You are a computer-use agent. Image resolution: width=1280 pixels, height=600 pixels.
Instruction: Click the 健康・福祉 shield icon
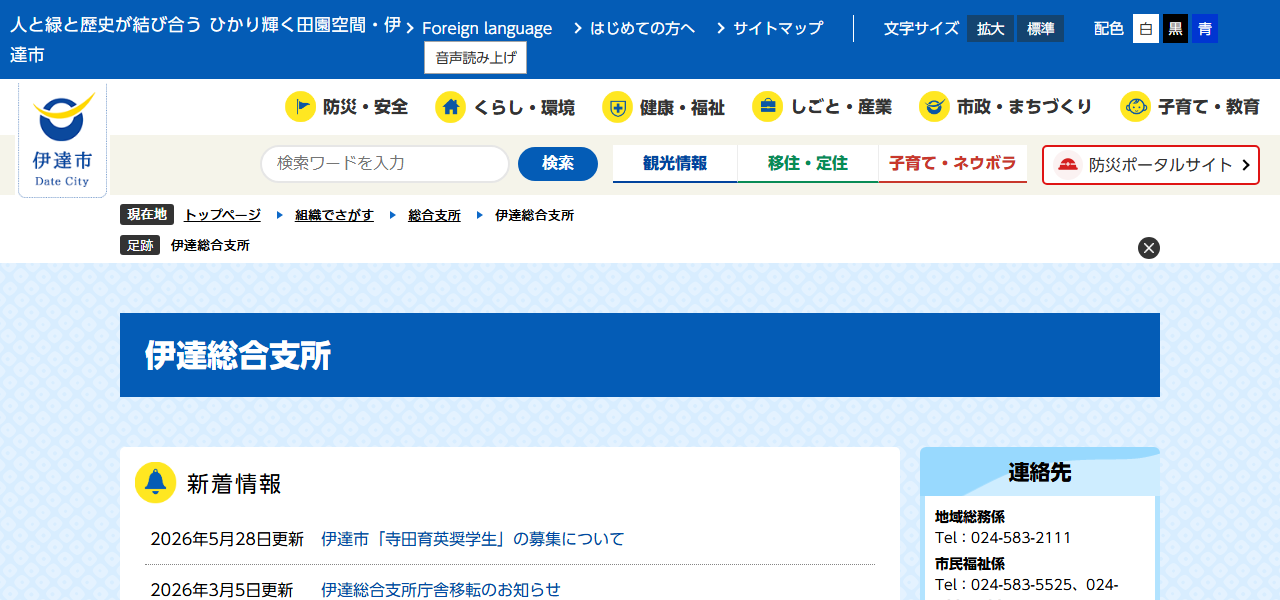coord(617,106)
